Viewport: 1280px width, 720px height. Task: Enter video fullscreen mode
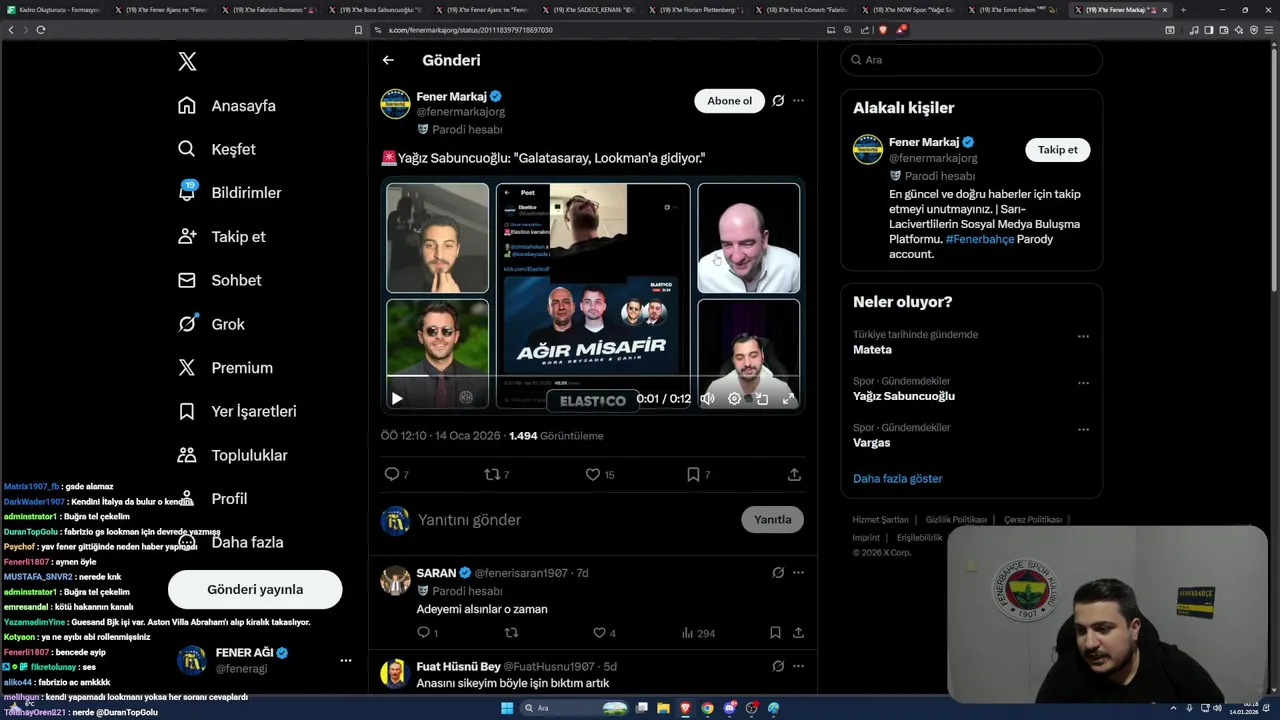(x=788, y=398)
